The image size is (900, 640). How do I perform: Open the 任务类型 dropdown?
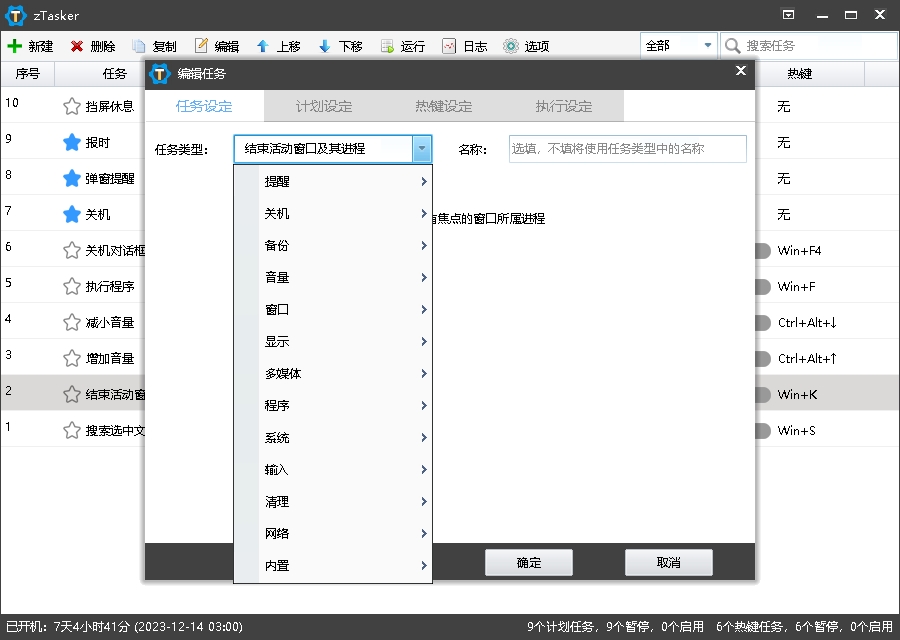[x=421, y=148]
